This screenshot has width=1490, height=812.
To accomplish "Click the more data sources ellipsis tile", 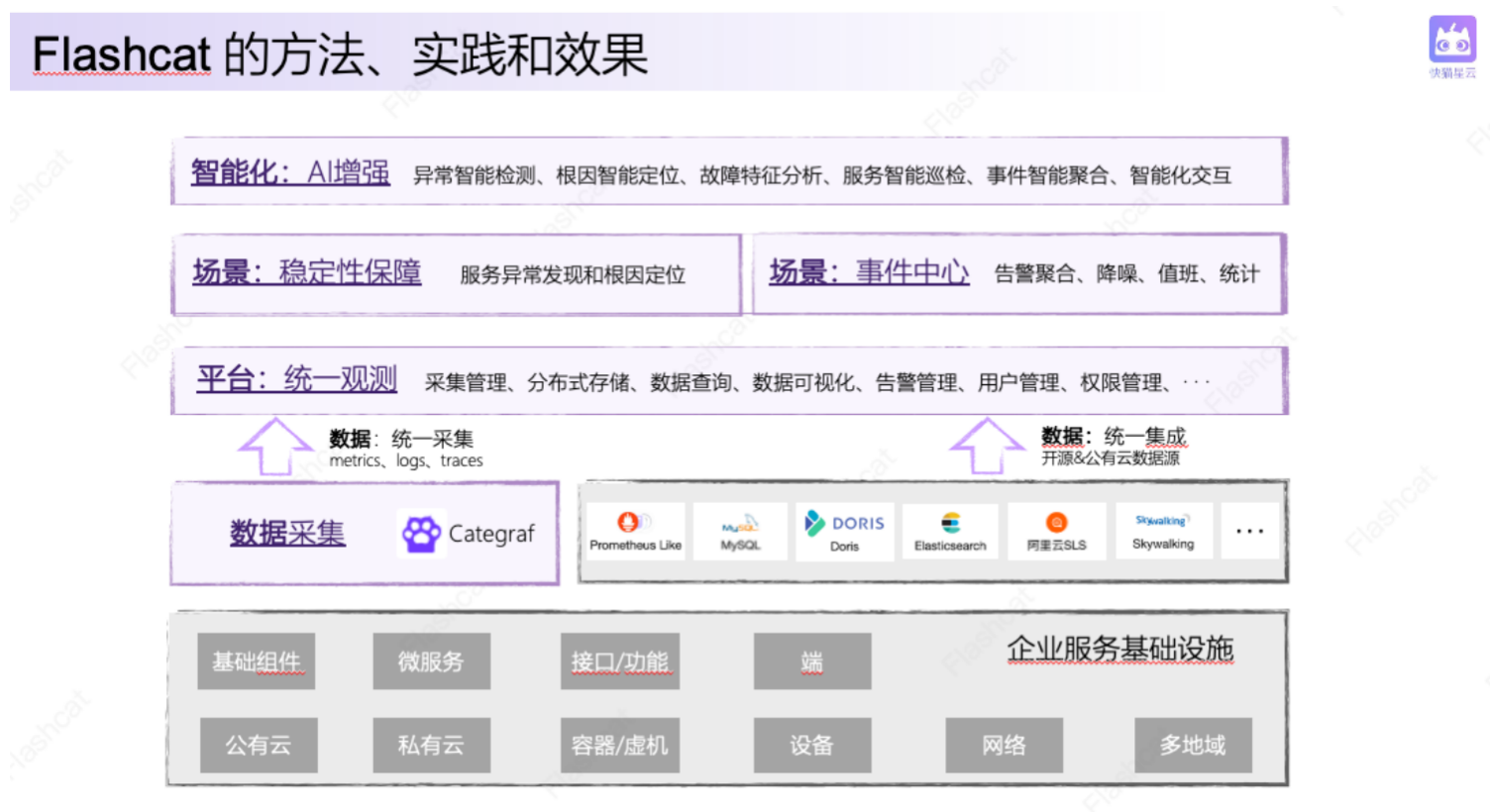I will (1249, 531).
